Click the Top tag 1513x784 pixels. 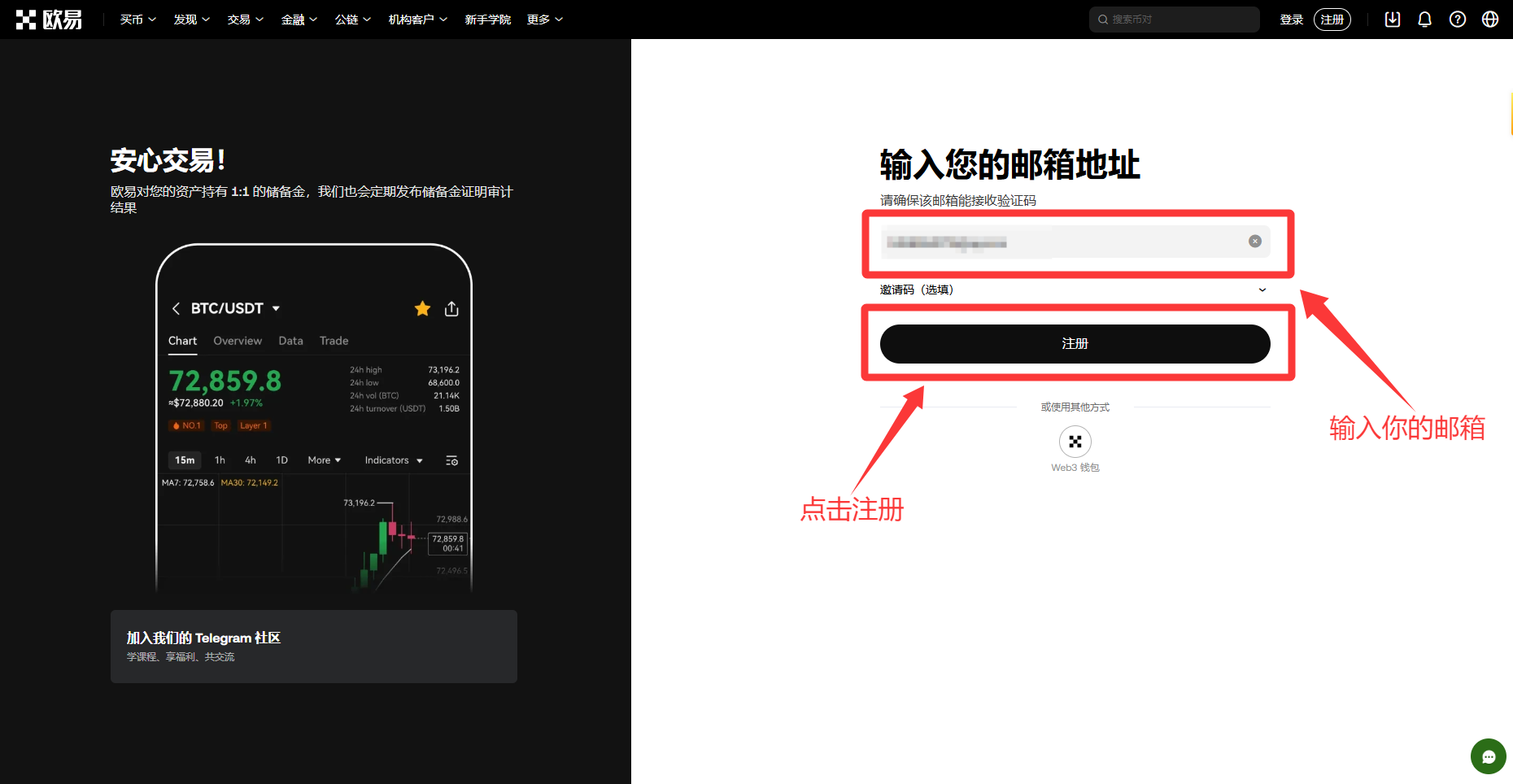[x=220, y=425]
